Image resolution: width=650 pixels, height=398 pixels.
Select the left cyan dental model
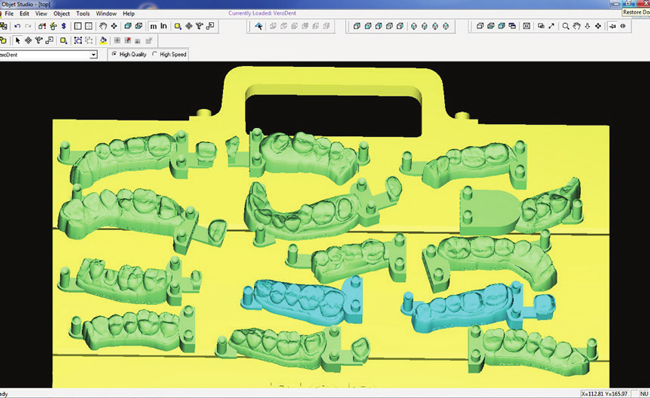(x=302, y=301)
